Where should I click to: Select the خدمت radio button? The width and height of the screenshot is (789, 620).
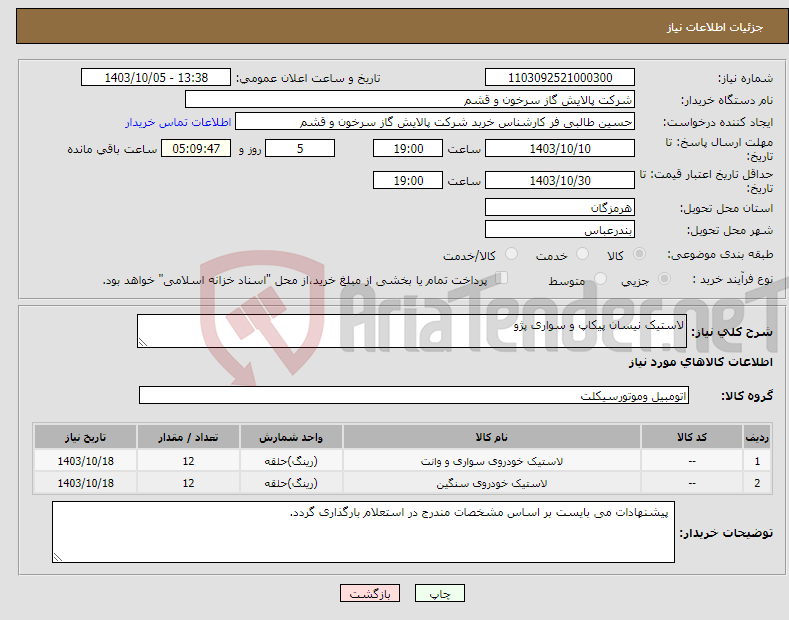click(x=582, y=254)
